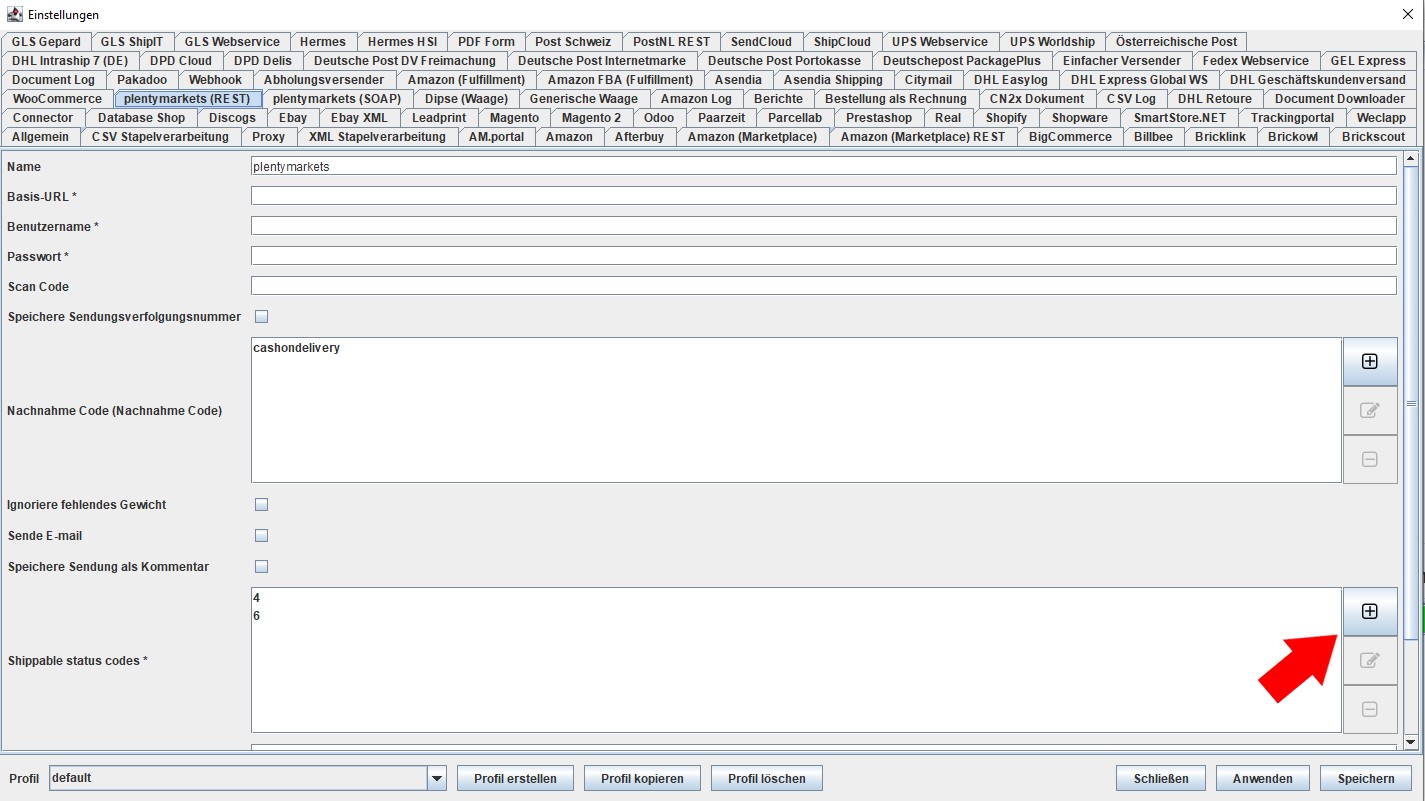Screen dimensions: 1425x801
Task: Edit the selected Shippable status code
Action: click(x=1370, y=660)
